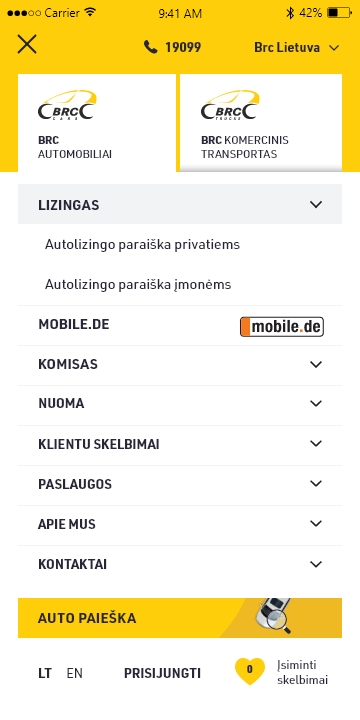
Task: Click the mobile.de logo icon
Action: [282, 327]
